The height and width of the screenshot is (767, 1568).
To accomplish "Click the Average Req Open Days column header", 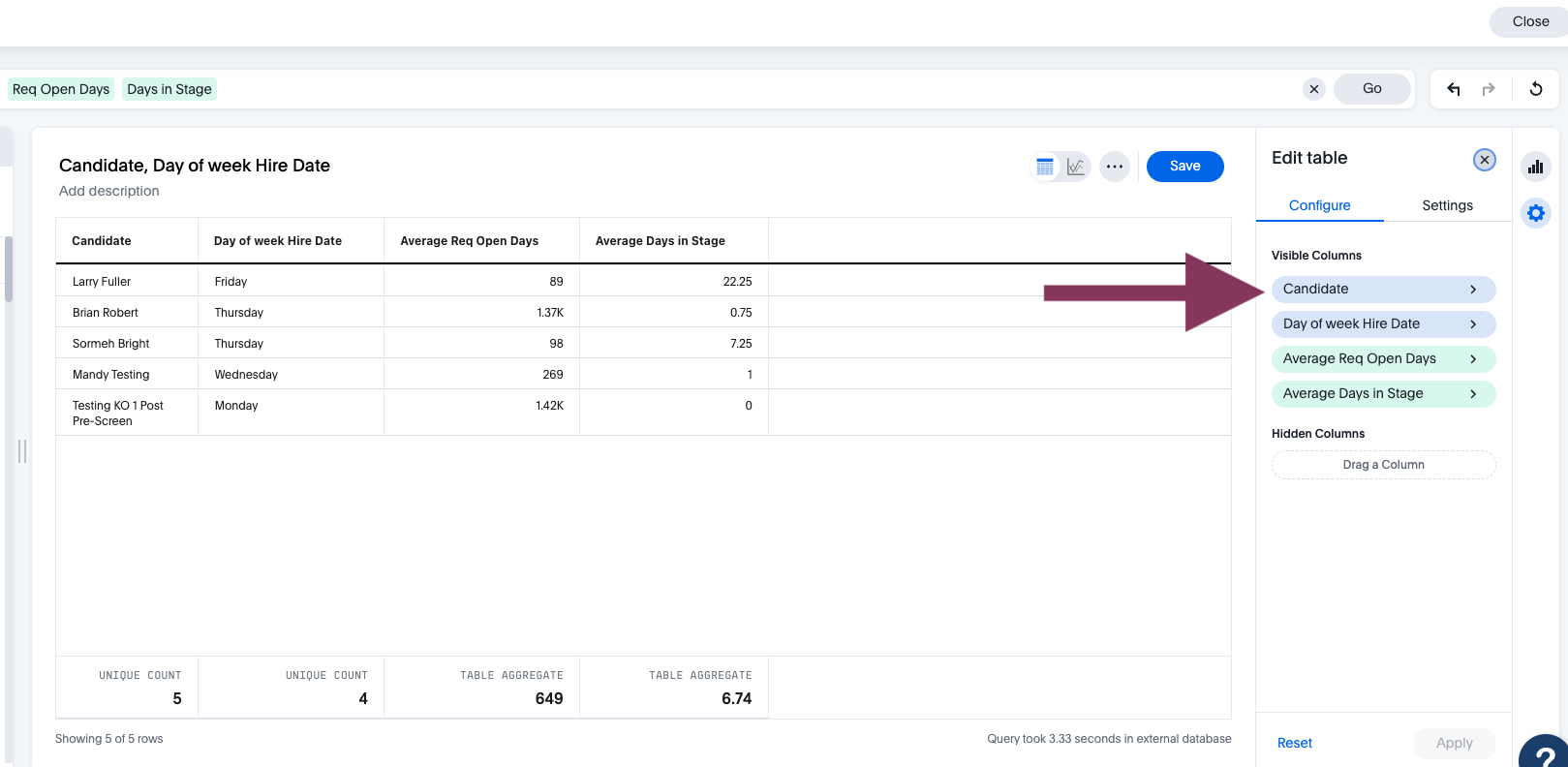I will [482, 241].
